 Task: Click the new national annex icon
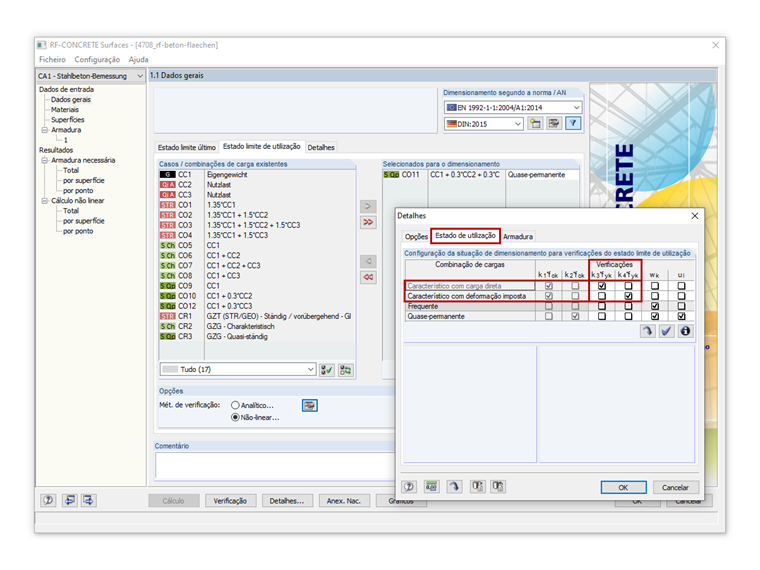point(535,124)
